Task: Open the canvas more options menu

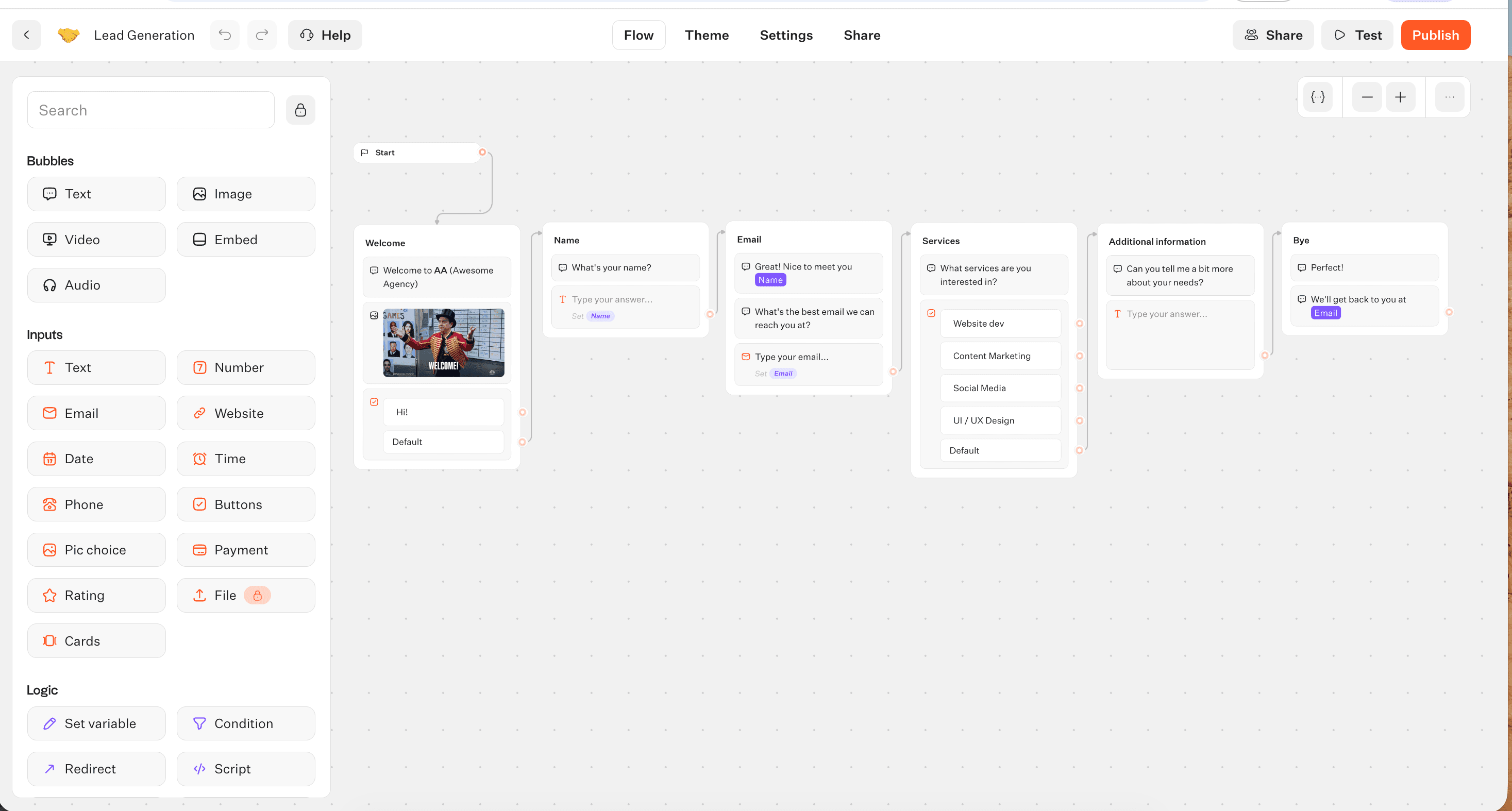Action: pyautogui.click(x=1450, y=97)
